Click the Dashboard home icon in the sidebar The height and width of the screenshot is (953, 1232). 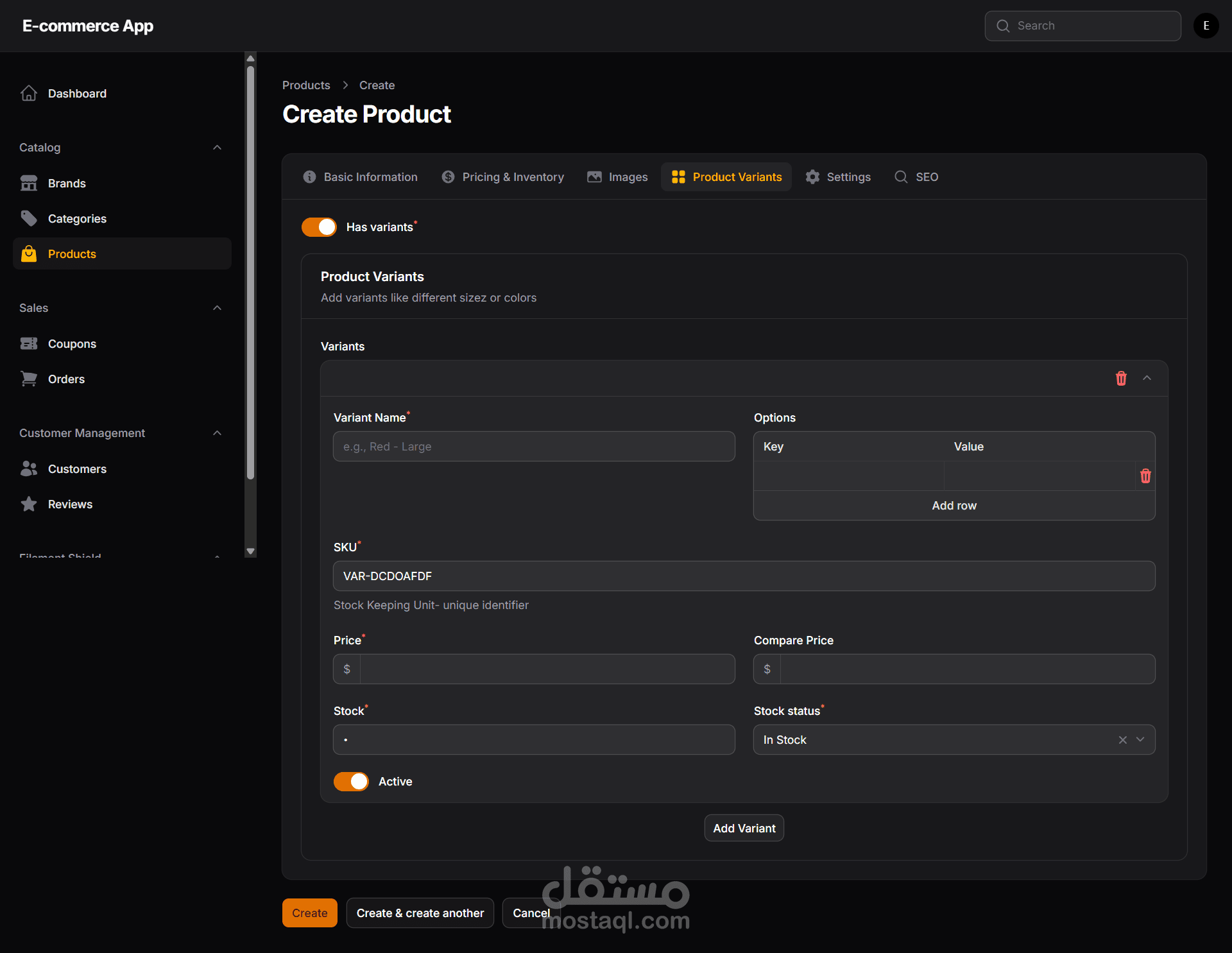tap(29, 94)
